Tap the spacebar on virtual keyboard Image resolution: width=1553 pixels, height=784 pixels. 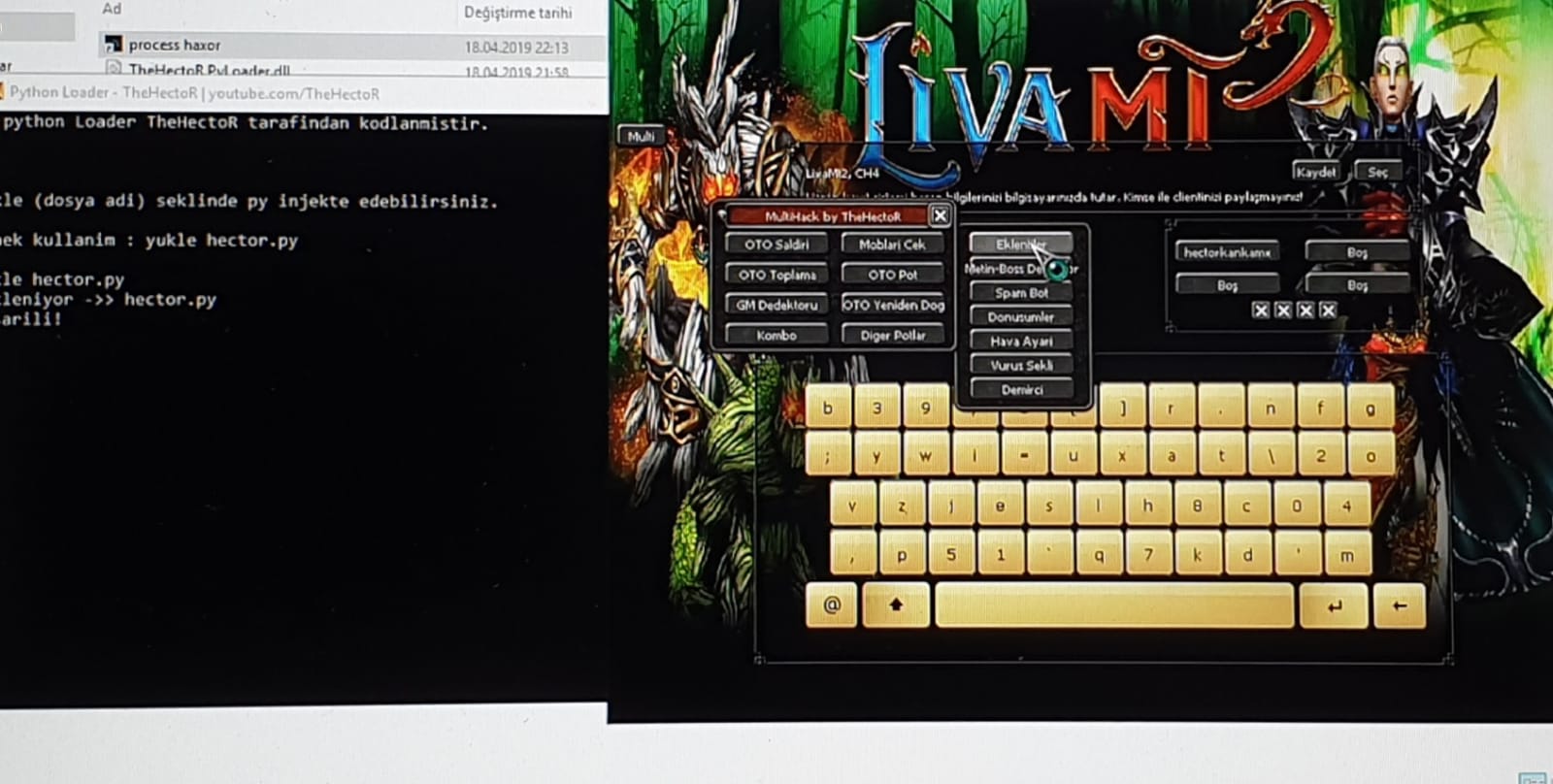tap(1113, 605)
